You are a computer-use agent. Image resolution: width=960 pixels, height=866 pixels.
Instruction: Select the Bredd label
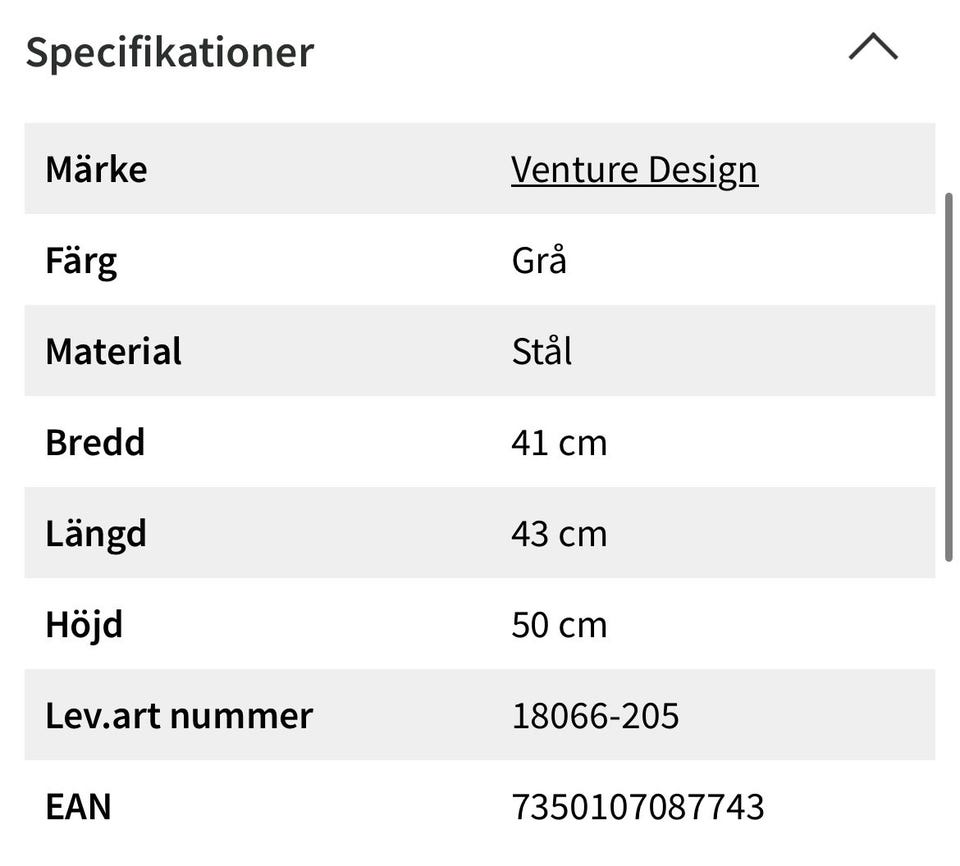pyautogui.click(x=95, y=443)
